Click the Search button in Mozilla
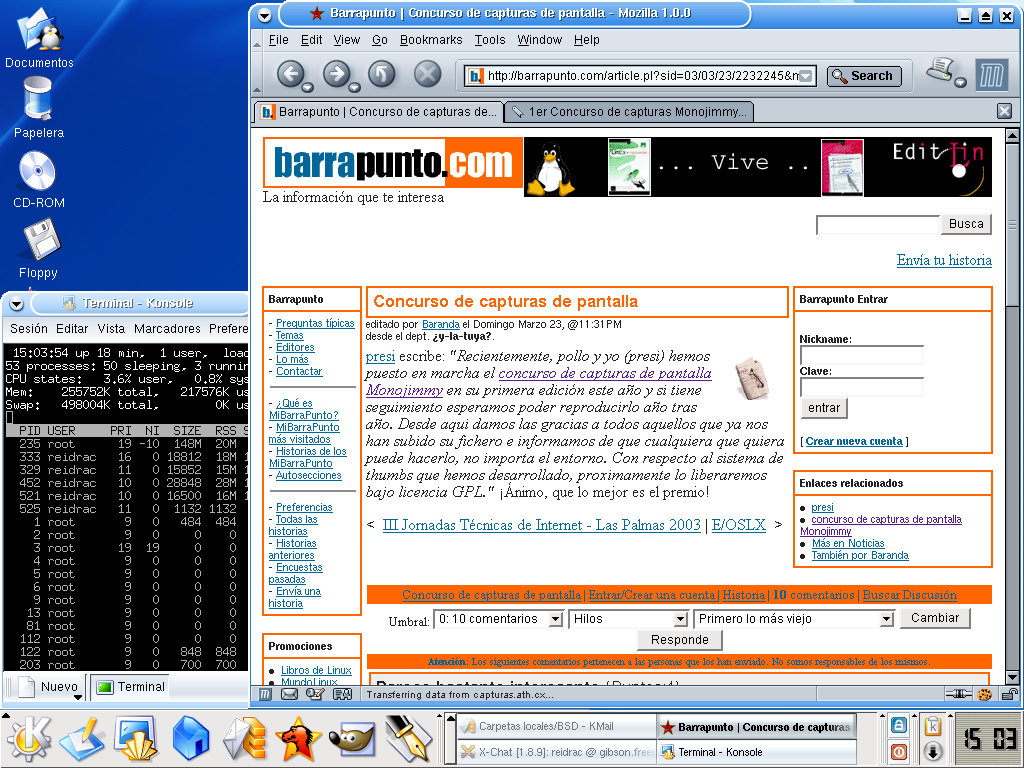 pos(864,76)
